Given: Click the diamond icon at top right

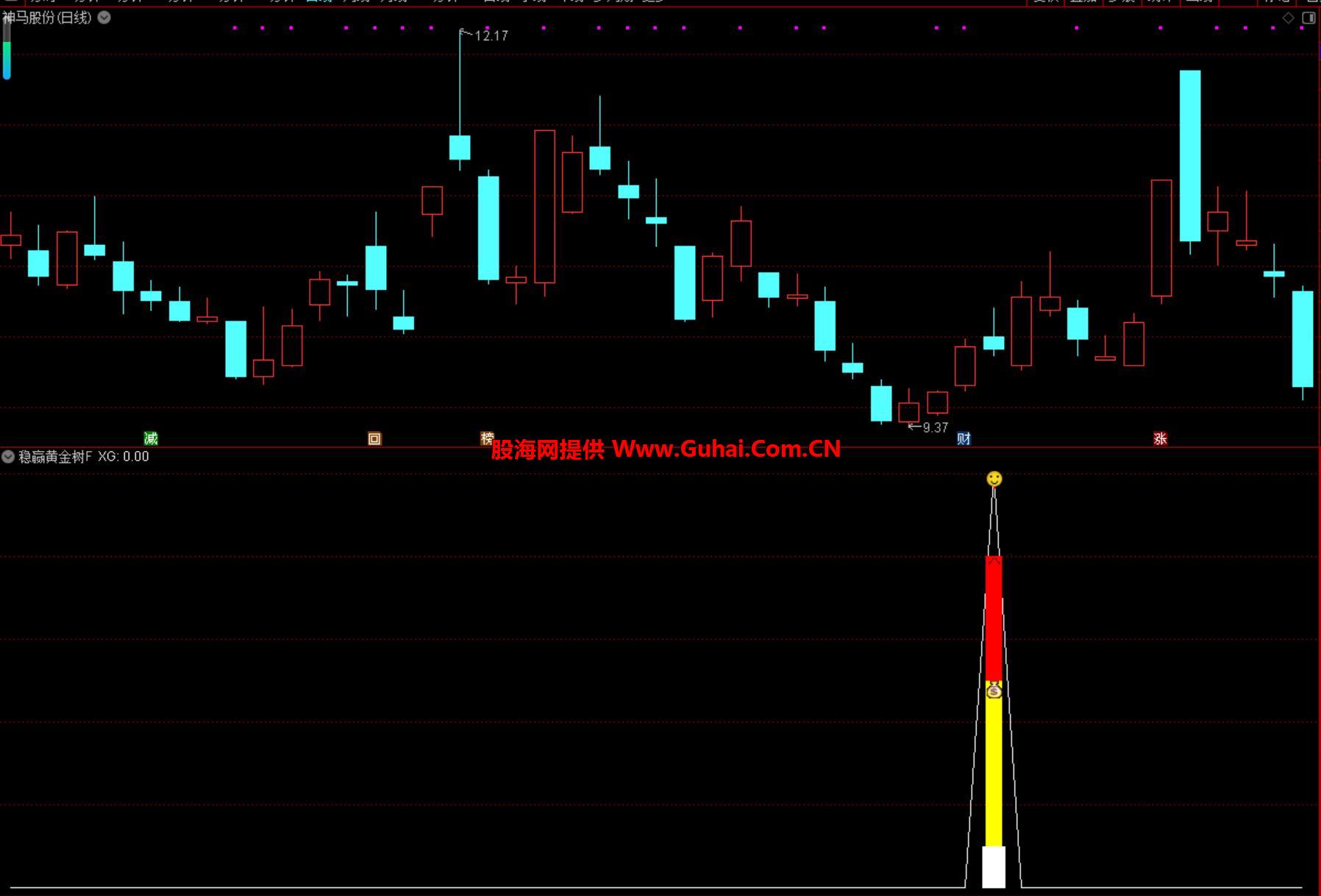Looking at the screenshot, I should pos(1288,18).
